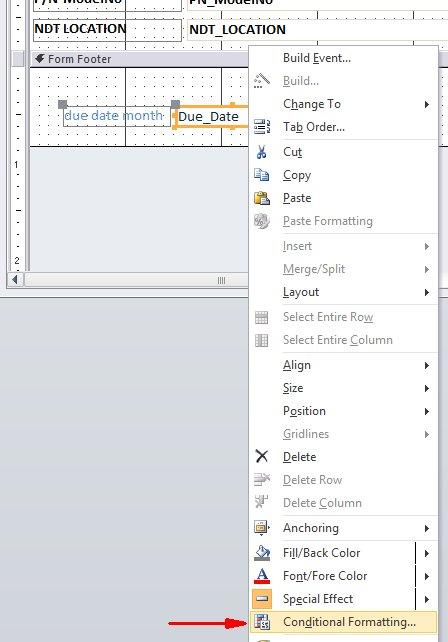Click the Delete X icon
The height and width of the screenshot is (642, 448).
[261, 457]
